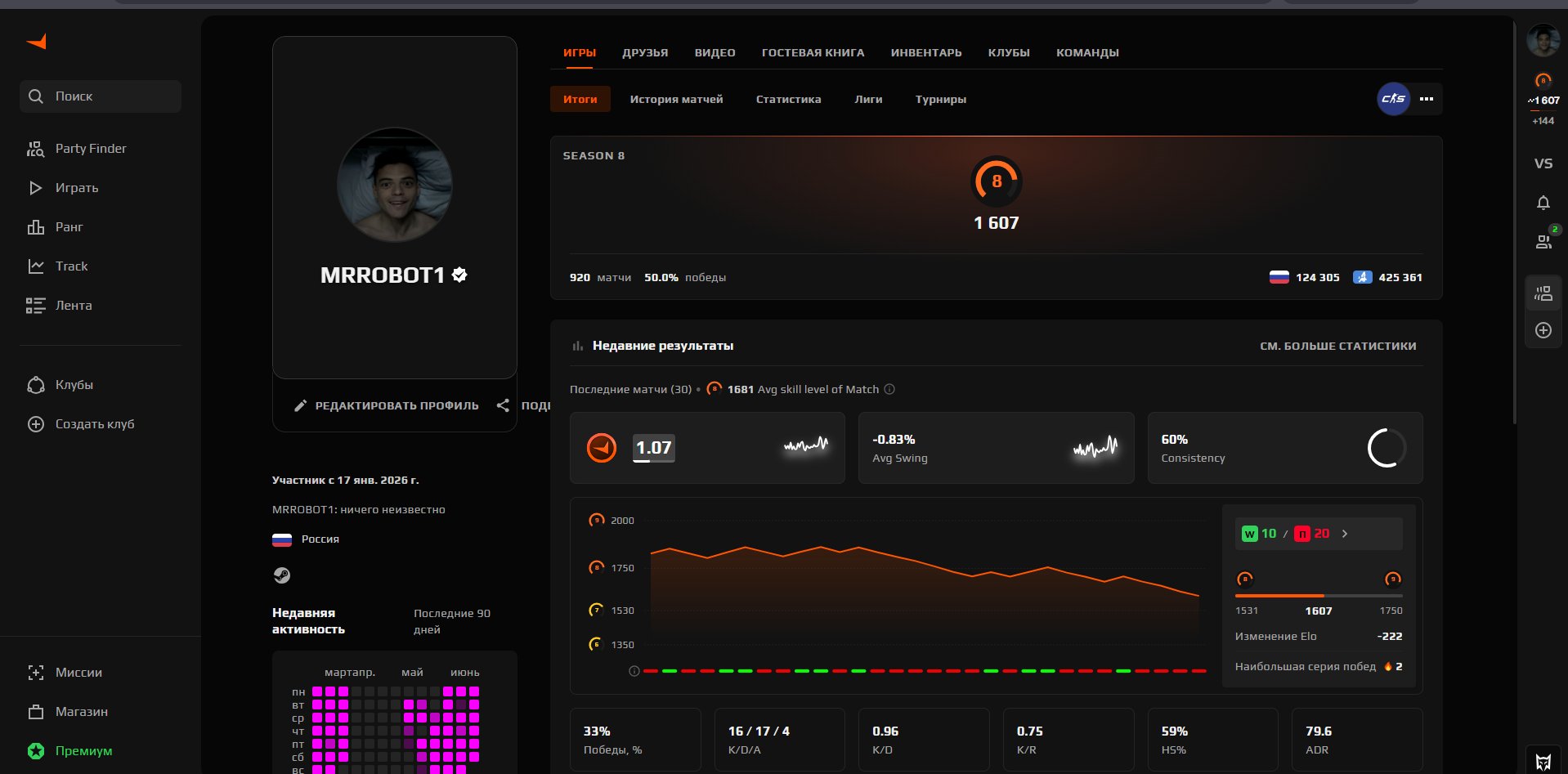Screen dimensions: 1568x774
Task: Open the Магазин shop
Action: click(68, 711)
